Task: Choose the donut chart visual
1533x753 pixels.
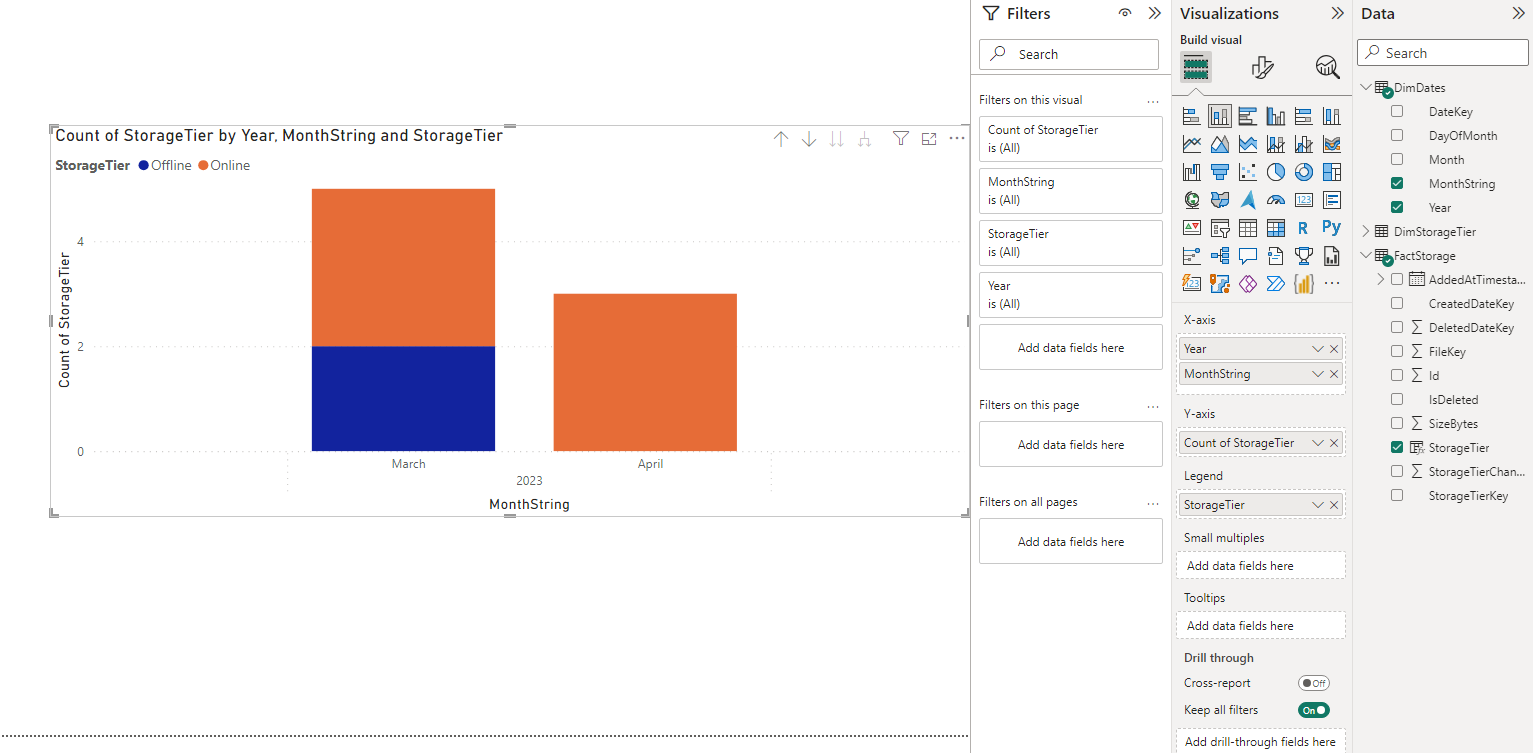Action: [1303, 172]
